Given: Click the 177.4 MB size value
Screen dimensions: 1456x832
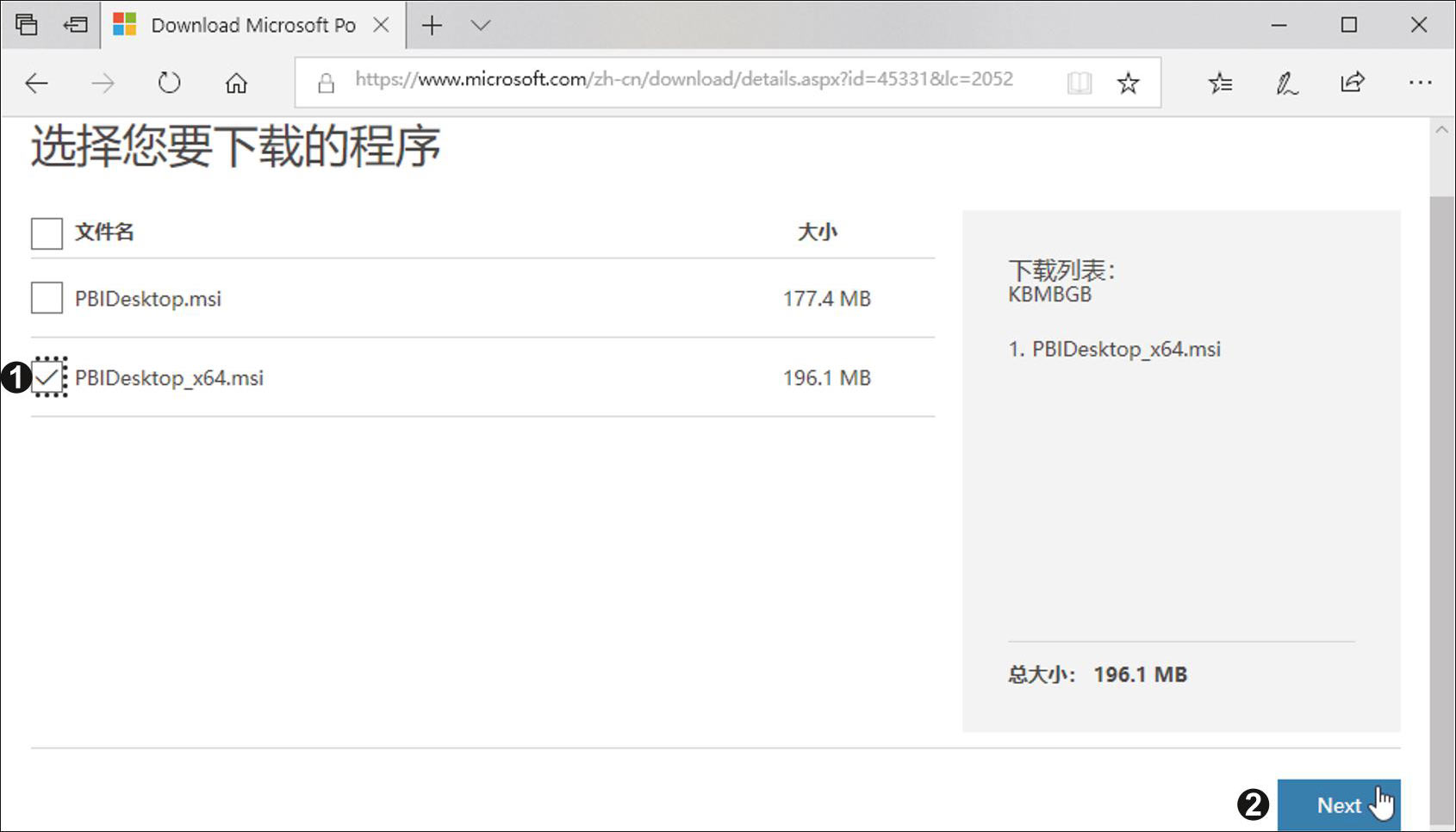Looking at the screenshot, I should point(826,299).
